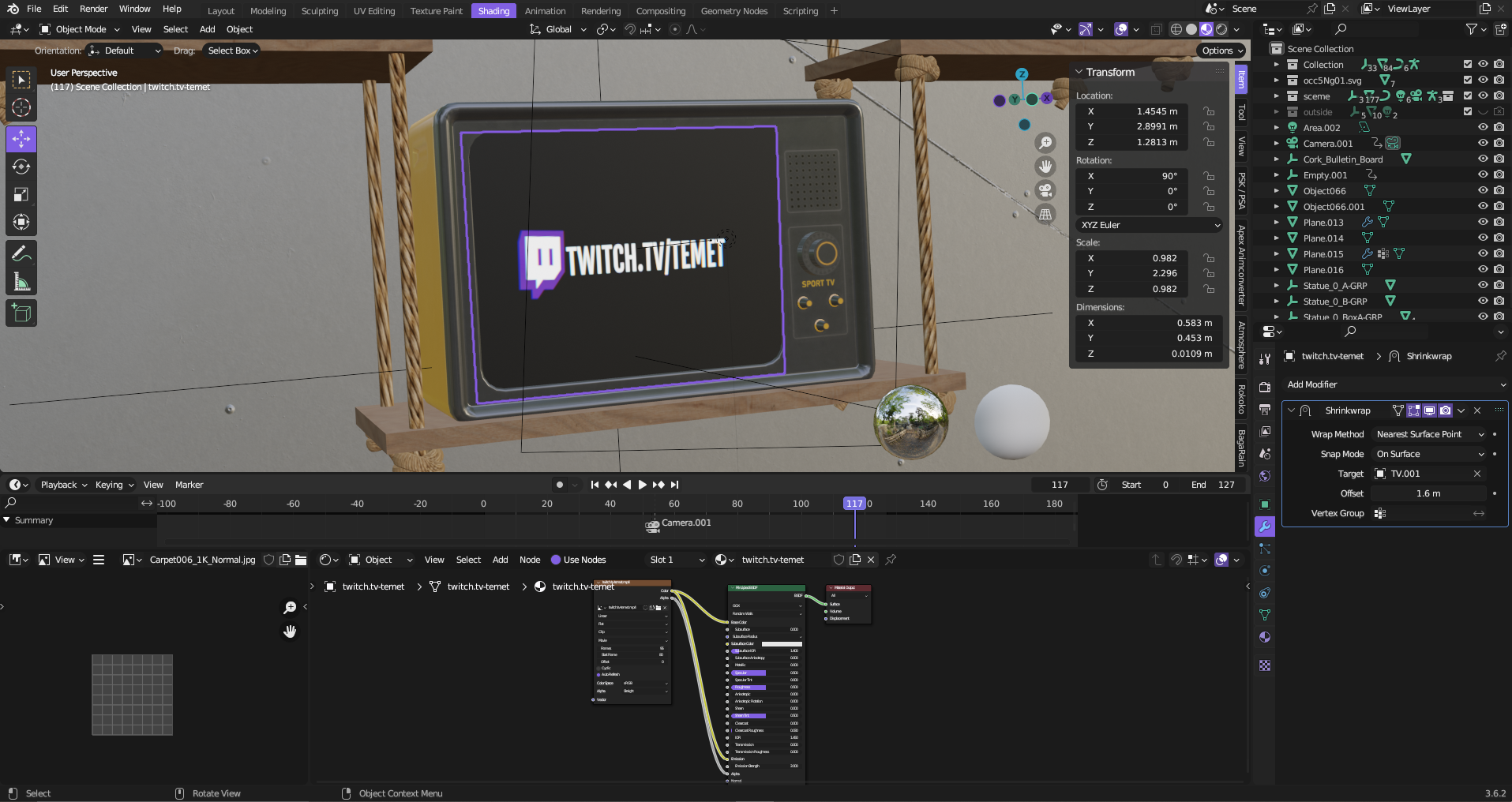Play animation forward
1512x802 pixels.
pos(642,485)
